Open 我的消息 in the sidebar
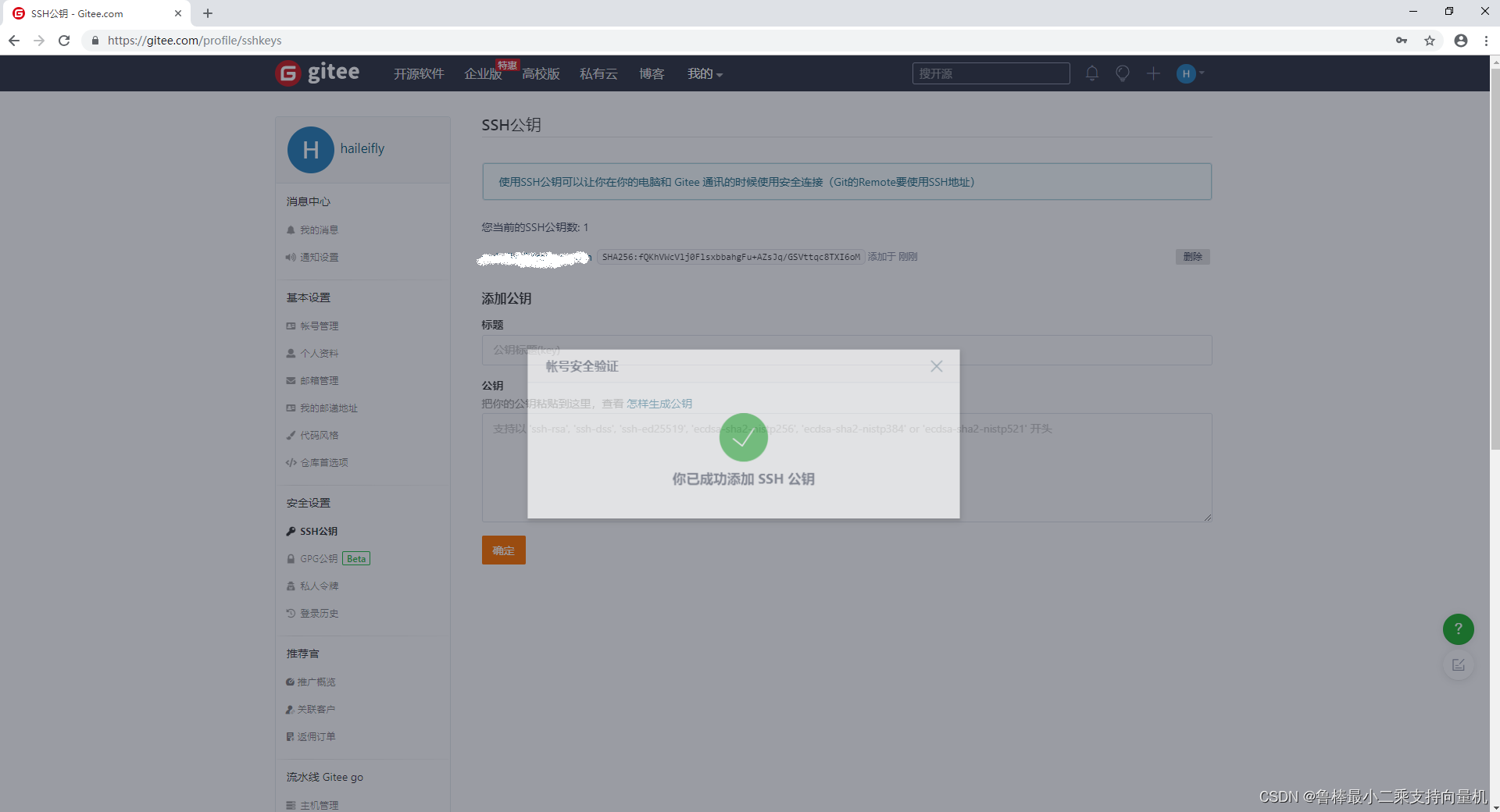The image size is (1500, 812). pyautogui.click(x=312, y=230)
